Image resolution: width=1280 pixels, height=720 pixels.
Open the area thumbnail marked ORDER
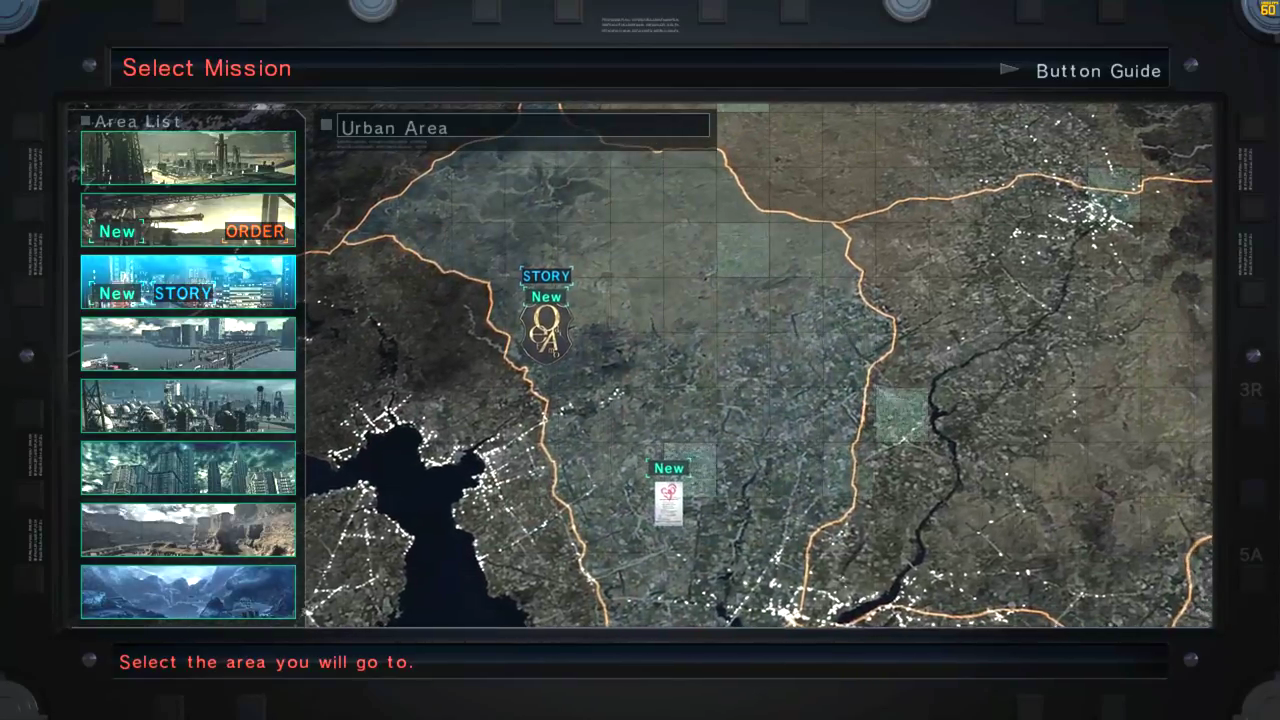188,219
